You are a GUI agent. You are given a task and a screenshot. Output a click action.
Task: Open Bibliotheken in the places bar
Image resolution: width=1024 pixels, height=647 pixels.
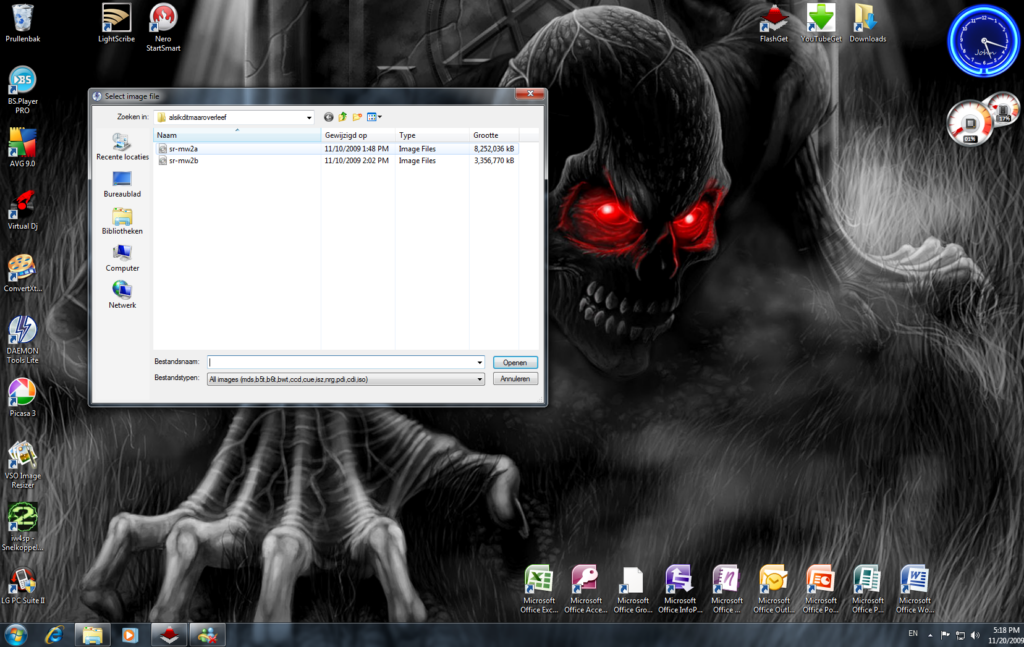click(122, 221)
